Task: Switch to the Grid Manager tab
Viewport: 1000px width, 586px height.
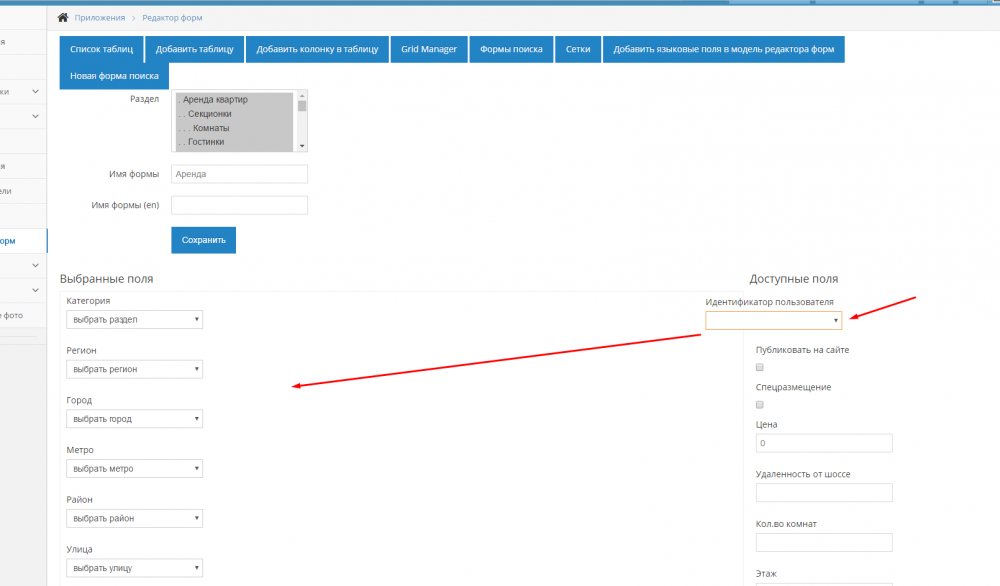Action: [x=429, y=49]
